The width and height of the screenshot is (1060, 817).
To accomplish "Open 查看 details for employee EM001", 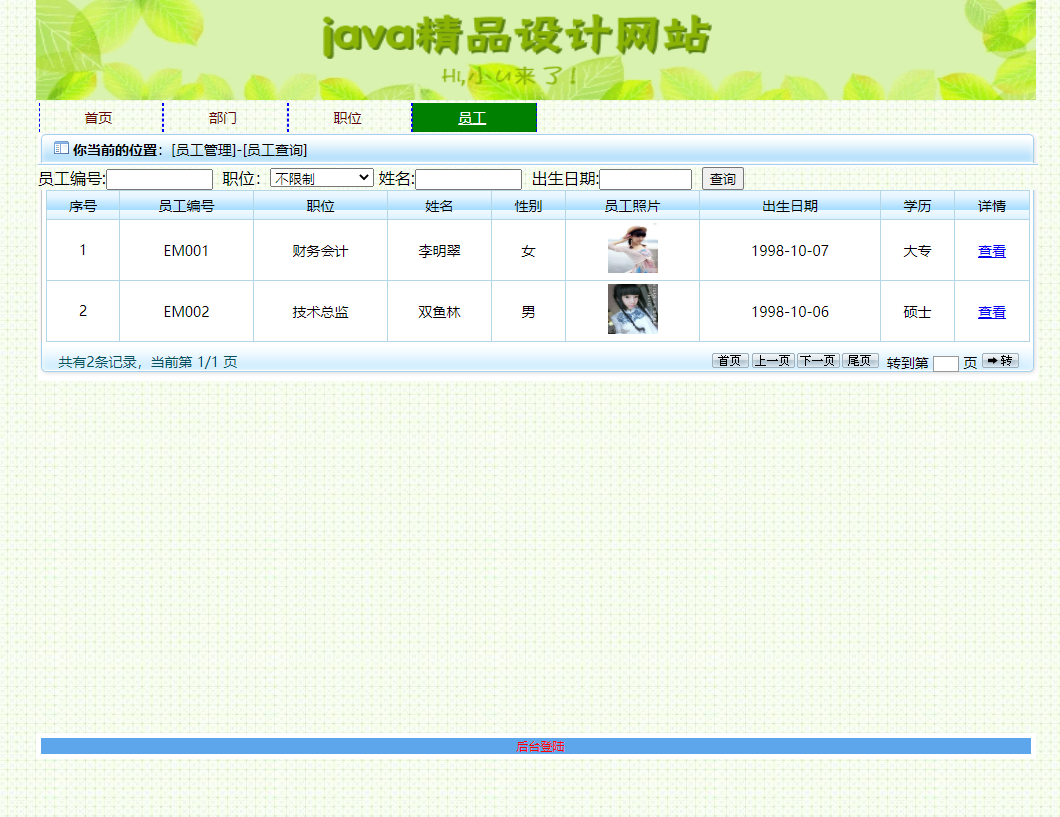I will (991, 251).
